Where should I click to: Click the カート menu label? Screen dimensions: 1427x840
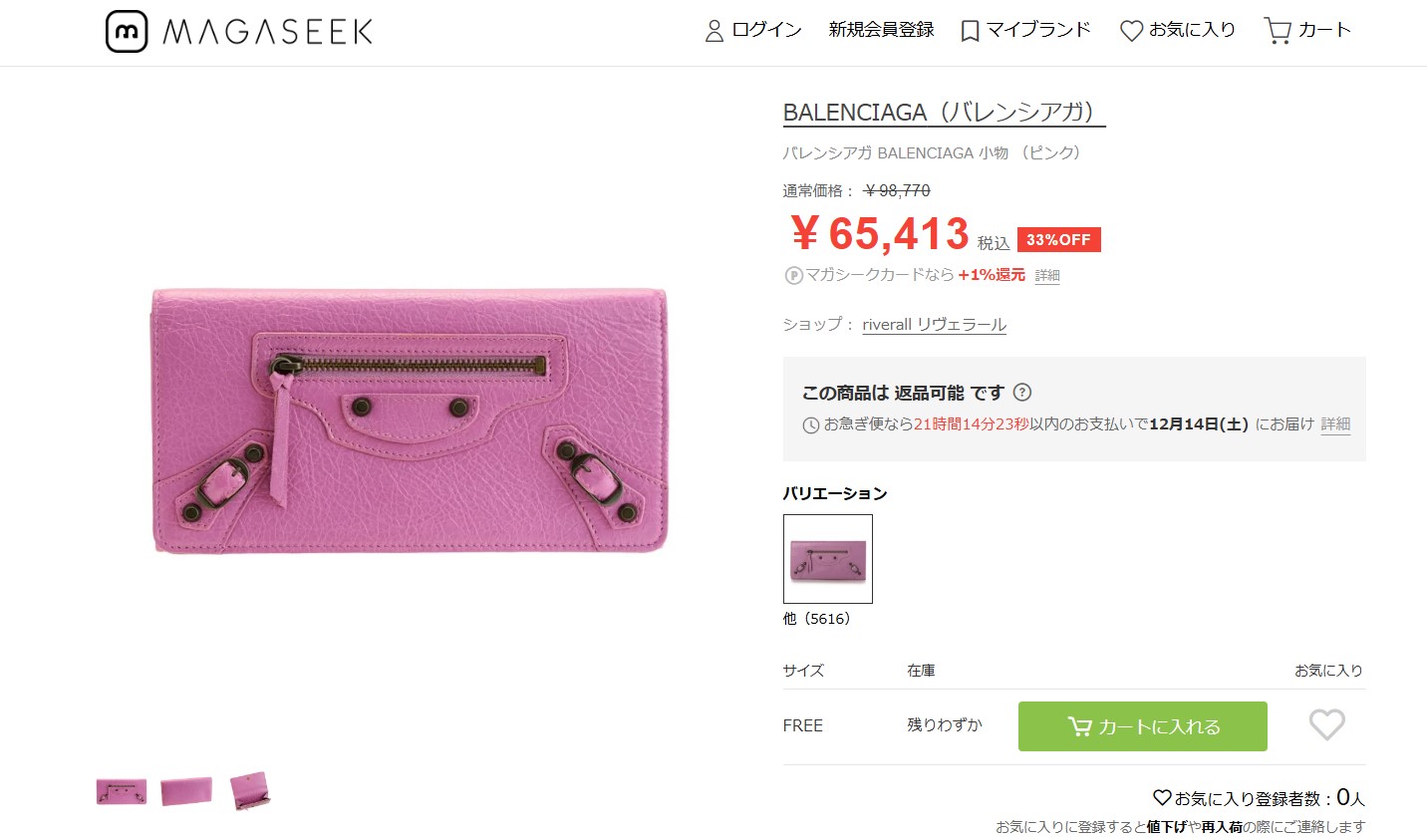(x=1324, y=30)
